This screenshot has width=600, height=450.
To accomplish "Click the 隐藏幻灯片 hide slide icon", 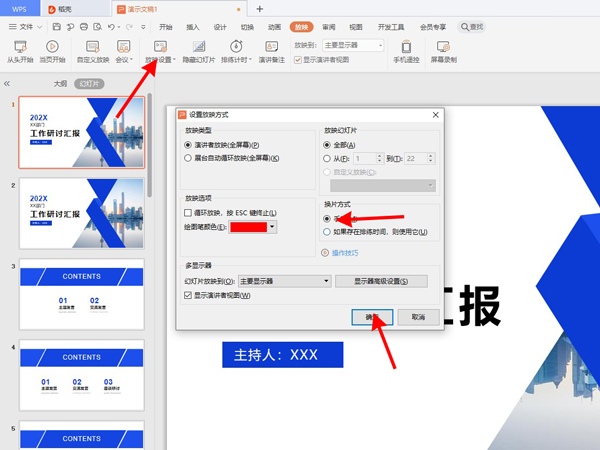I will 199,47.
